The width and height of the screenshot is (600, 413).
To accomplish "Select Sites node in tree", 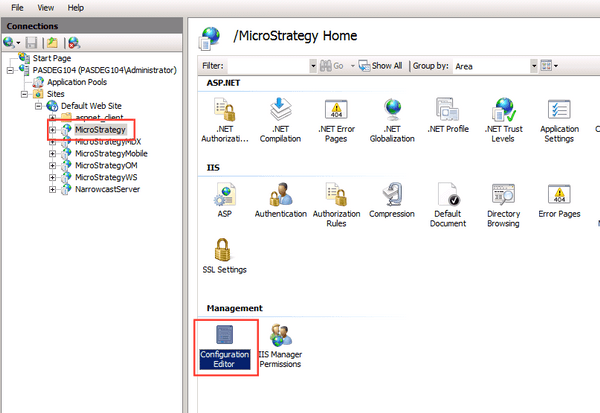I will pos(55,94).
